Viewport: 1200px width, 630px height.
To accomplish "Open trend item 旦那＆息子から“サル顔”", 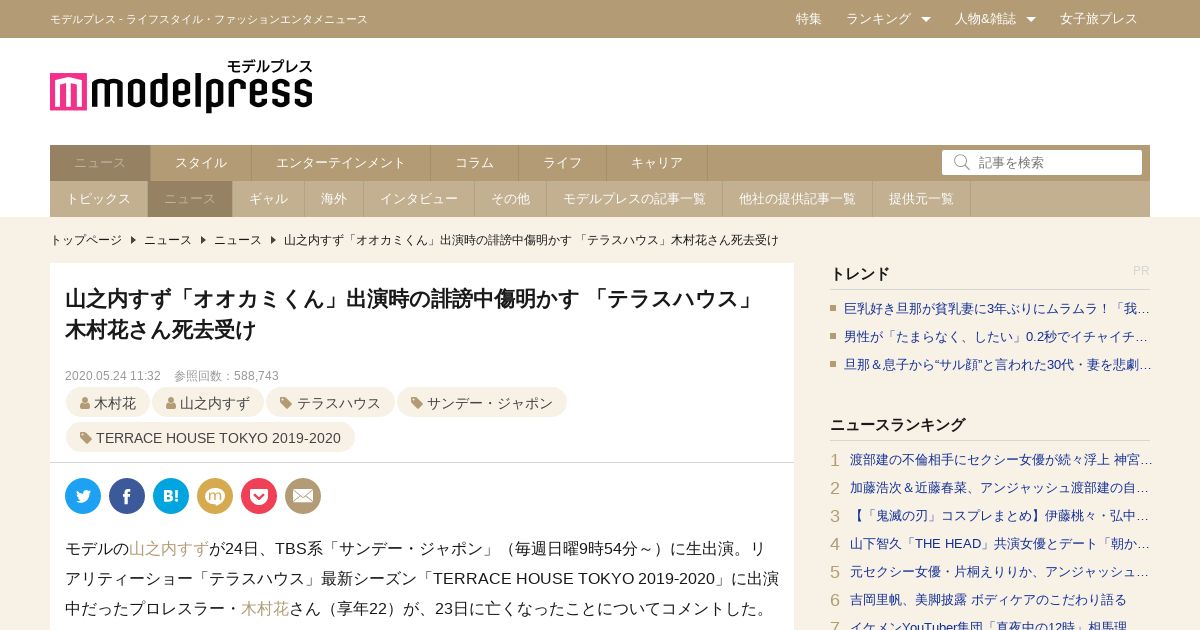I will click(x=997, y=365).
